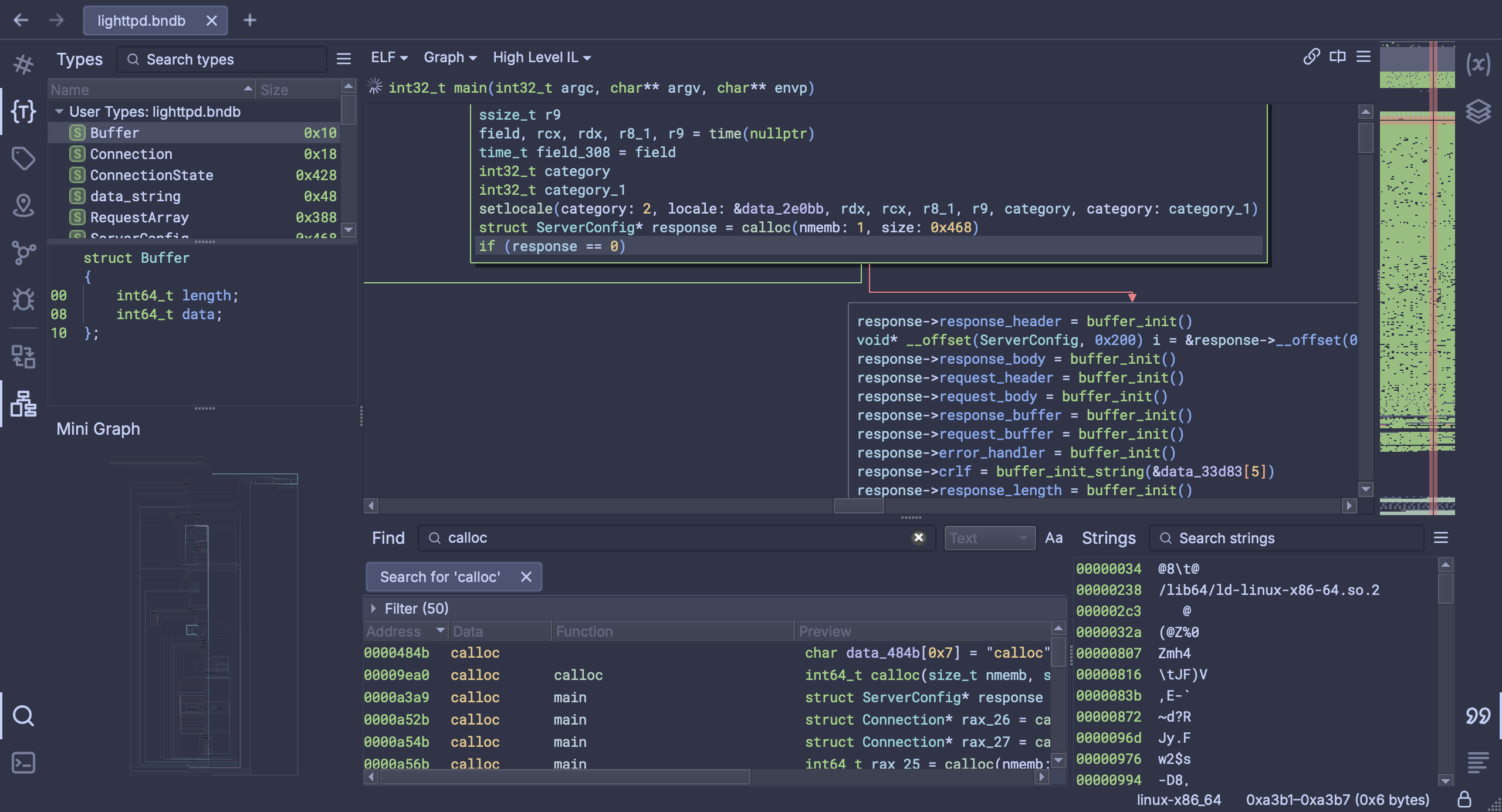Open the scripting console icon

(x=23, y=763)
